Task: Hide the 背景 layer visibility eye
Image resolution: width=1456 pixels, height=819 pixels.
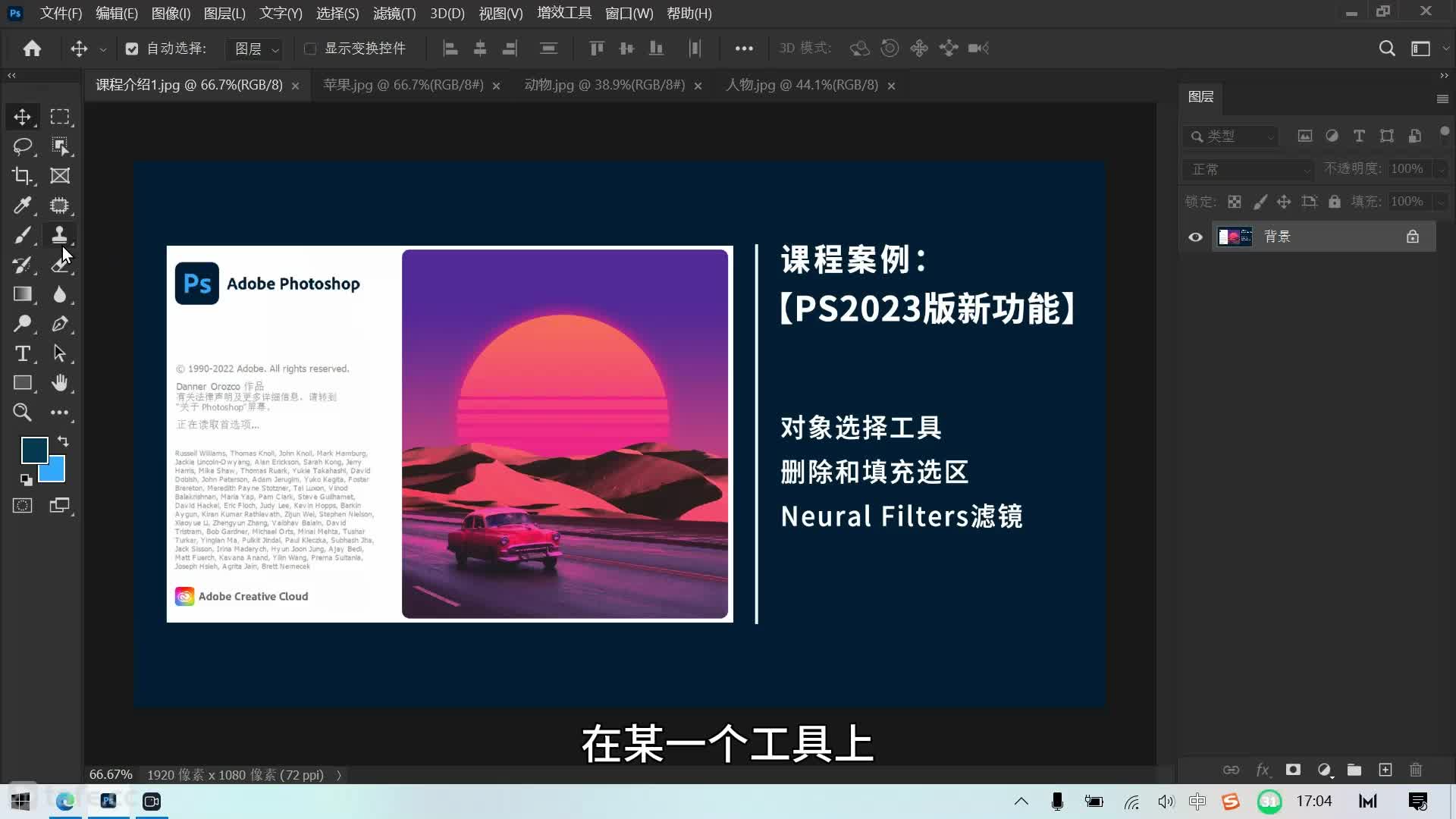Action: 1195,237
